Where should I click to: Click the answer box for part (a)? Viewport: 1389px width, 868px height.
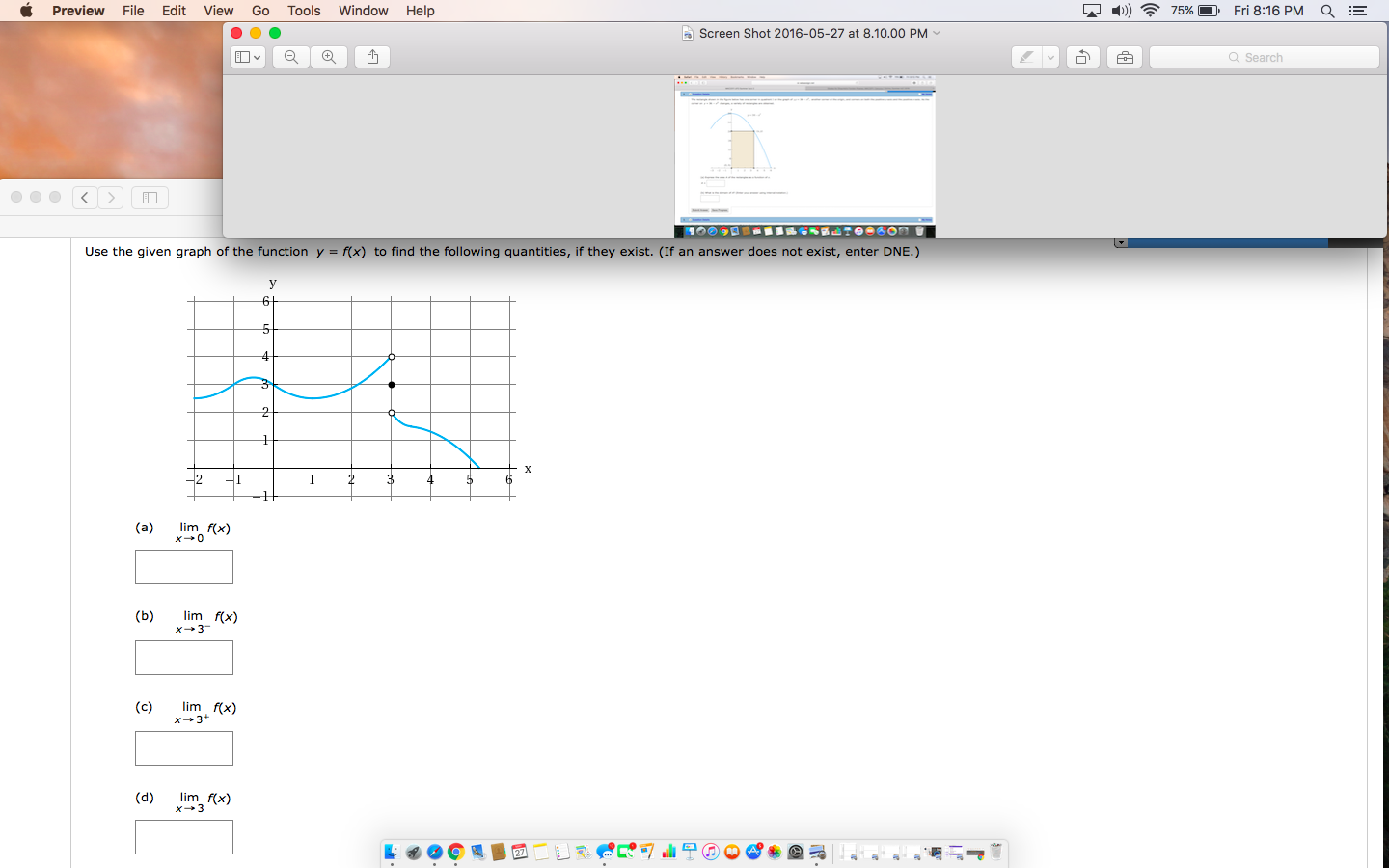point(183,567)
